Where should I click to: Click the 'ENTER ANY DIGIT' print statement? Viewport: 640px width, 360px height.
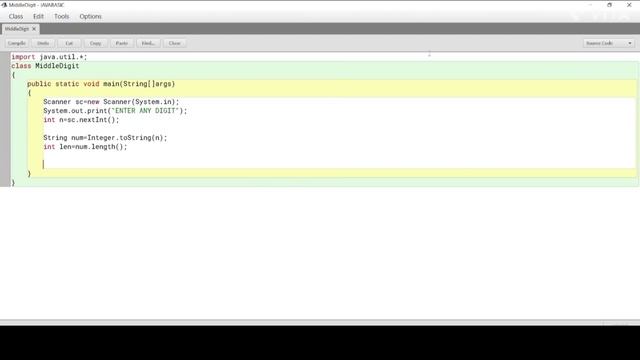115,111
